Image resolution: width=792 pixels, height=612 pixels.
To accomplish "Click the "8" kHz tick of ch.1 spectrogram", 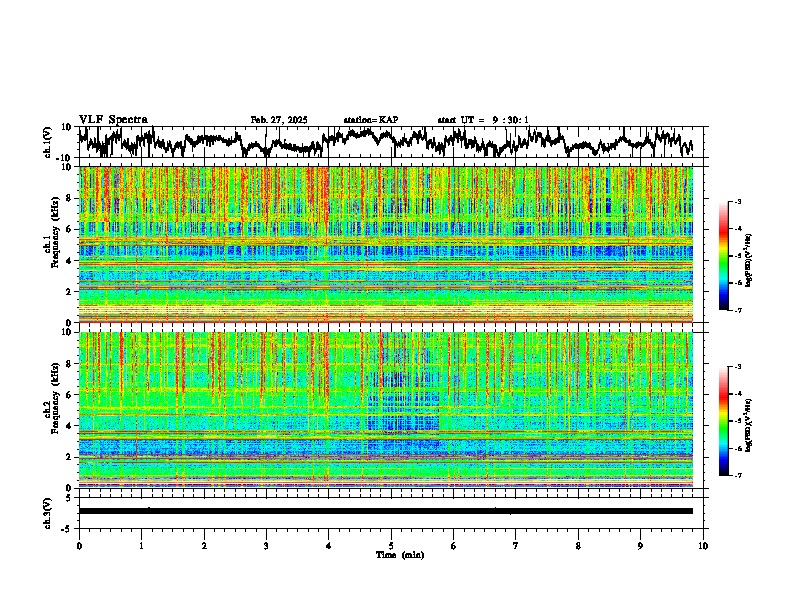I will point(70,198).
